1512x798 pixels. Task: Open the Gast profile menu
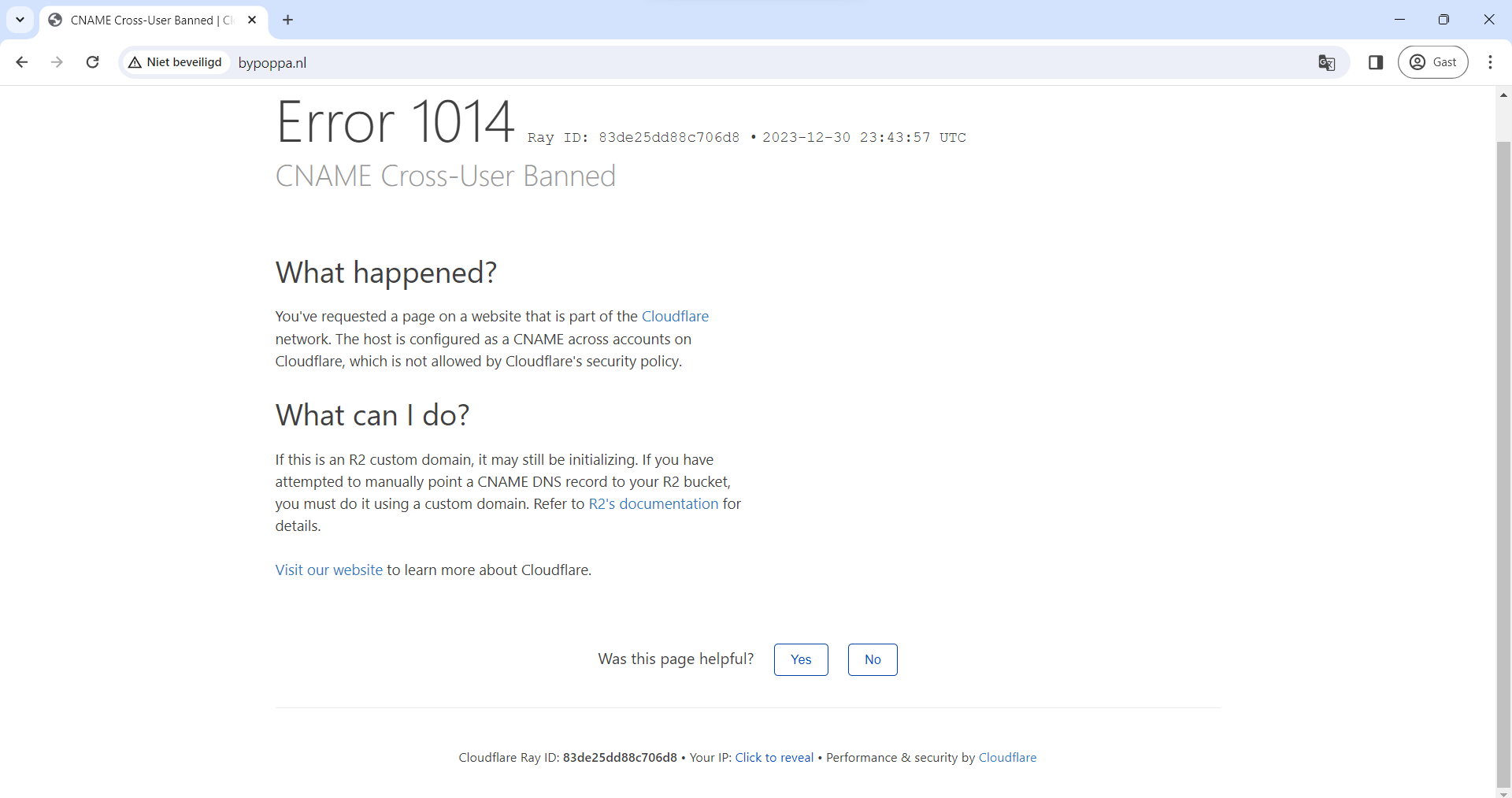1433,62
